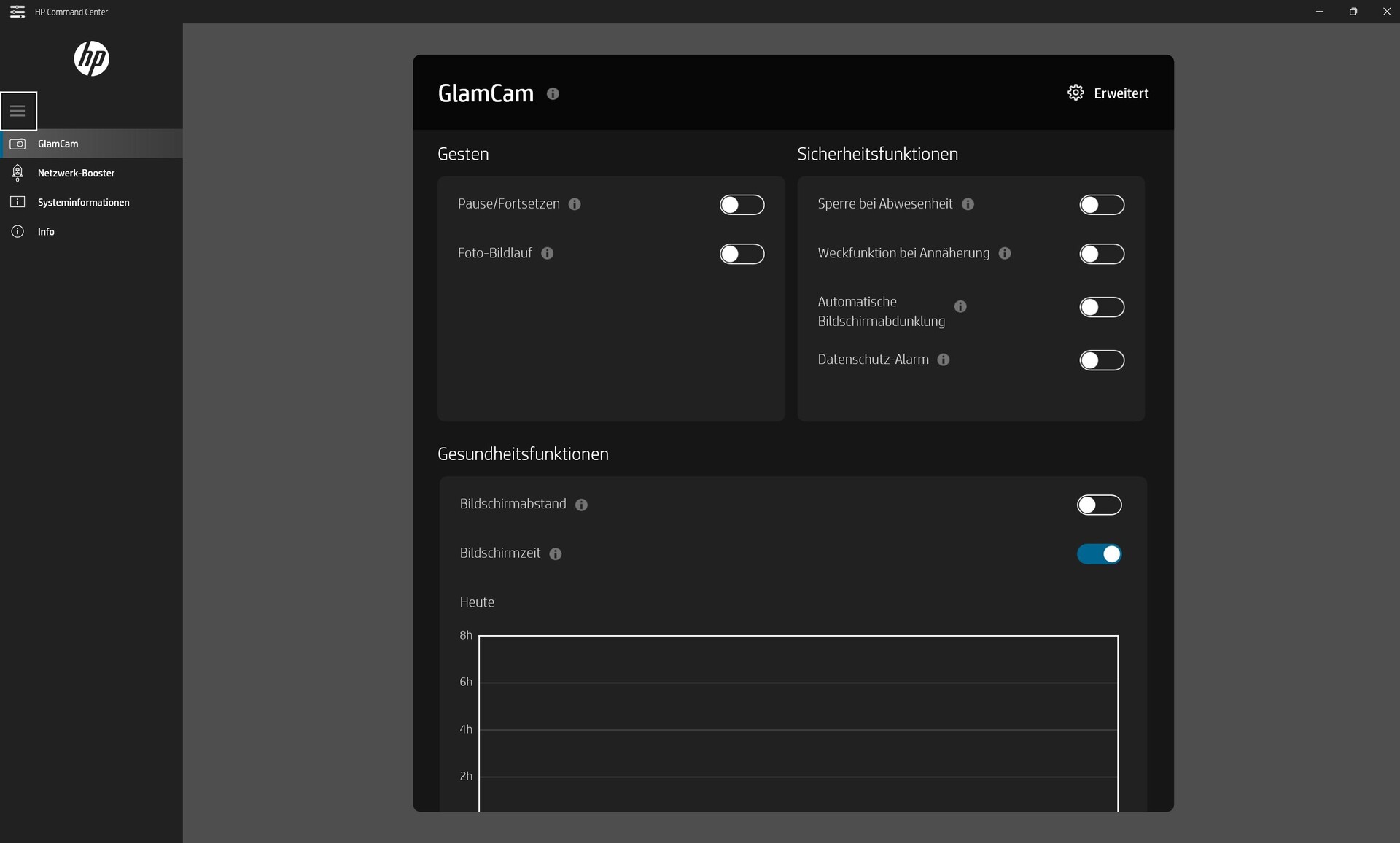Click info icon beside Bildschirmzeit

pos(556,554)
